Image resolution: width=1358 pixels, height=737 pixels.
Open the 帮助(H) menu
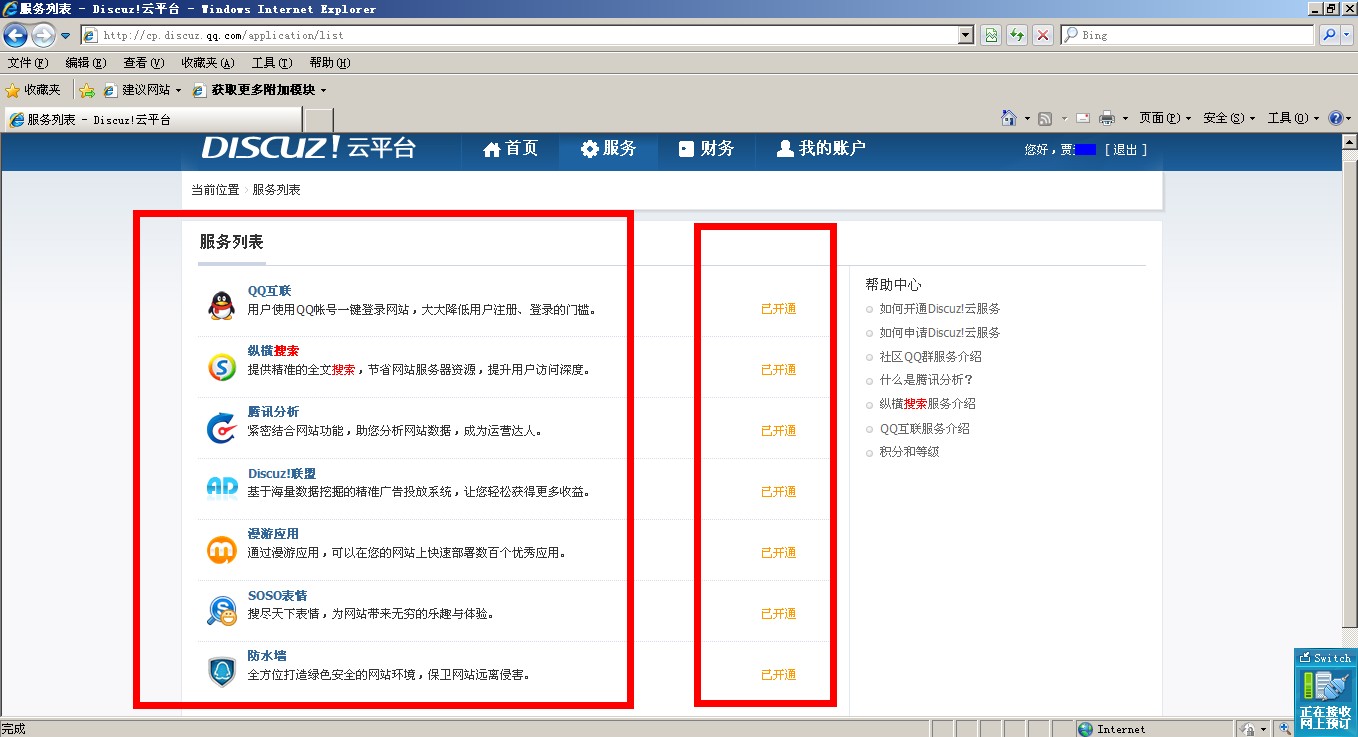pyautogui.click(x=330, y=63)
